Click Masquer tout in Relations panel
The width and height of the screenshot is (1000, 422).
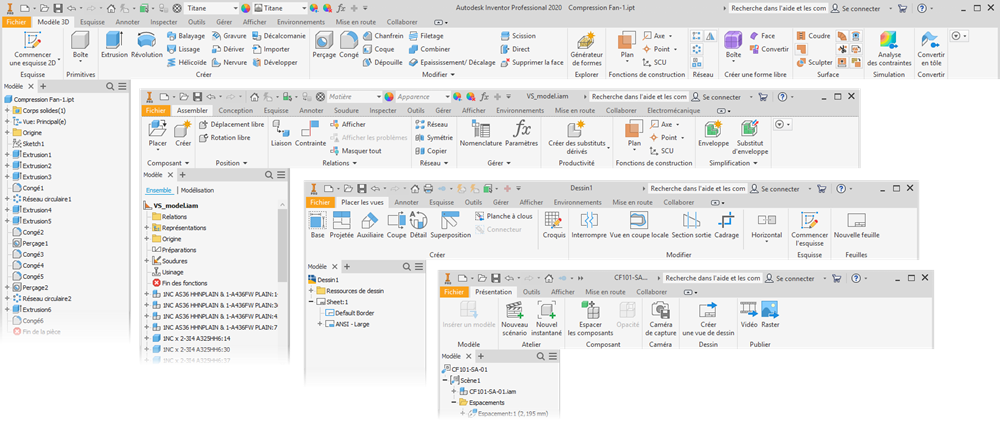pos(356,151)
